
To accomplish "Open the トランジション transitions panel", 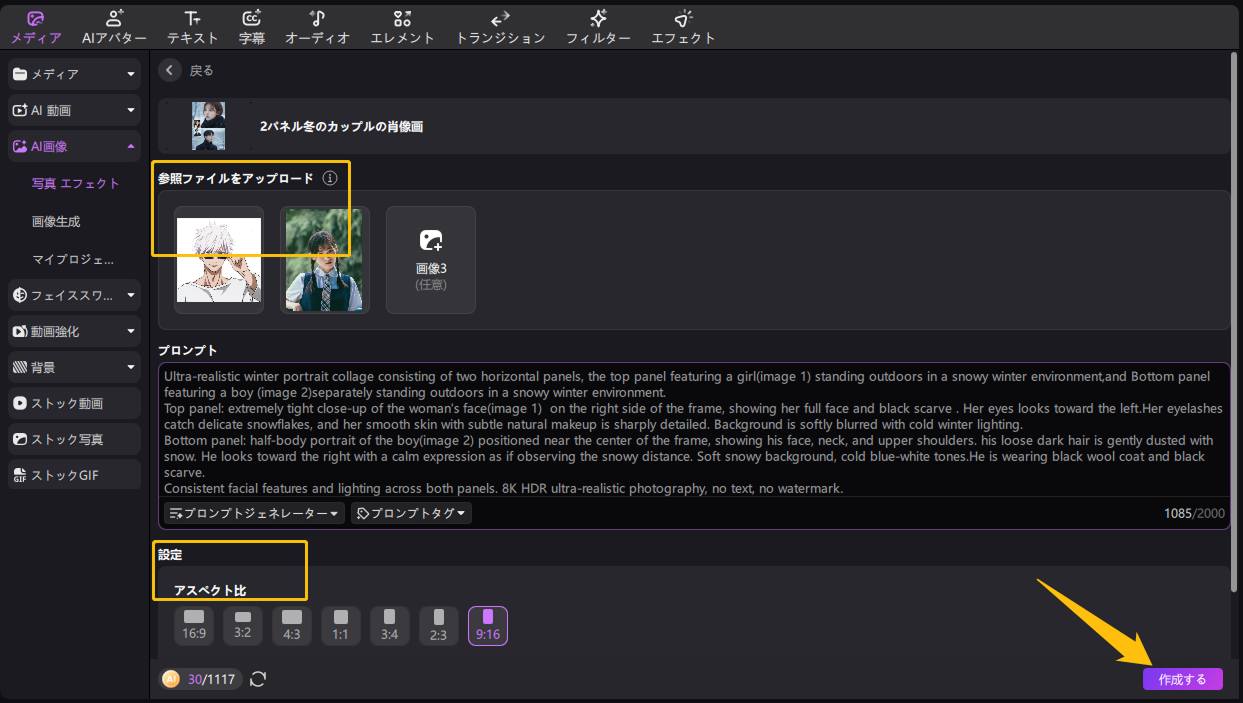I will (500, 27).
